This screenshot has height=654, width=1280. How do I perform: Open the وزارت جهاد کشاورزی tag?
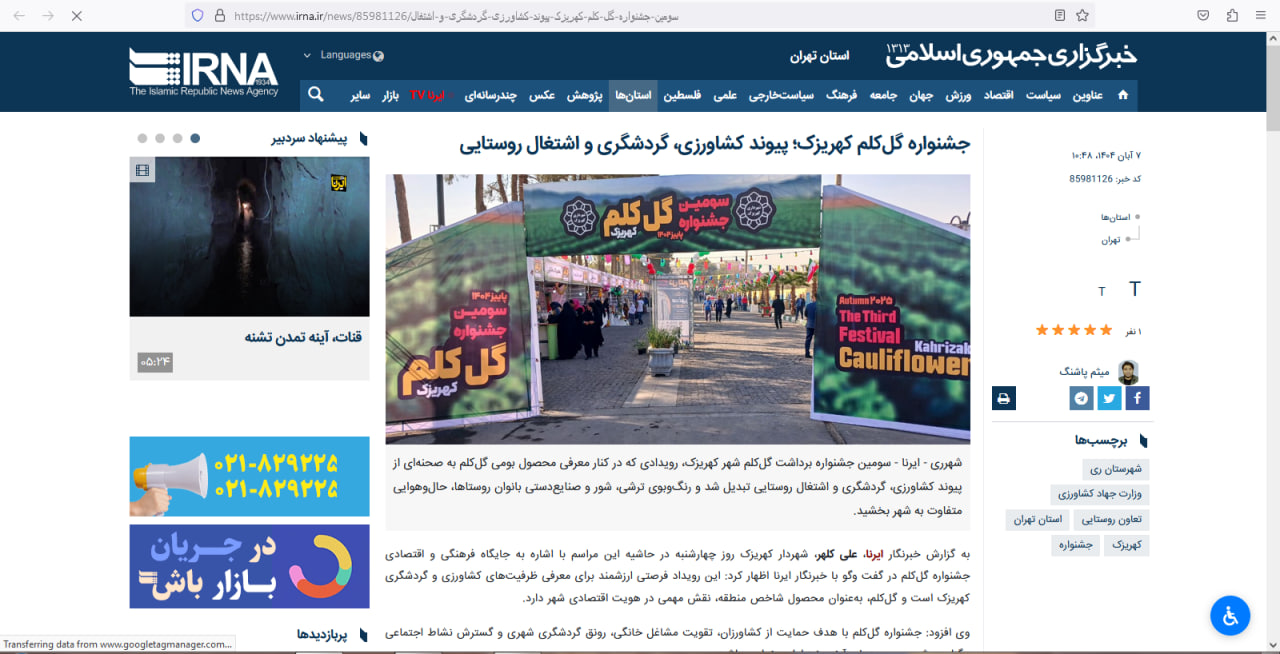click(x=1099, y=494)
